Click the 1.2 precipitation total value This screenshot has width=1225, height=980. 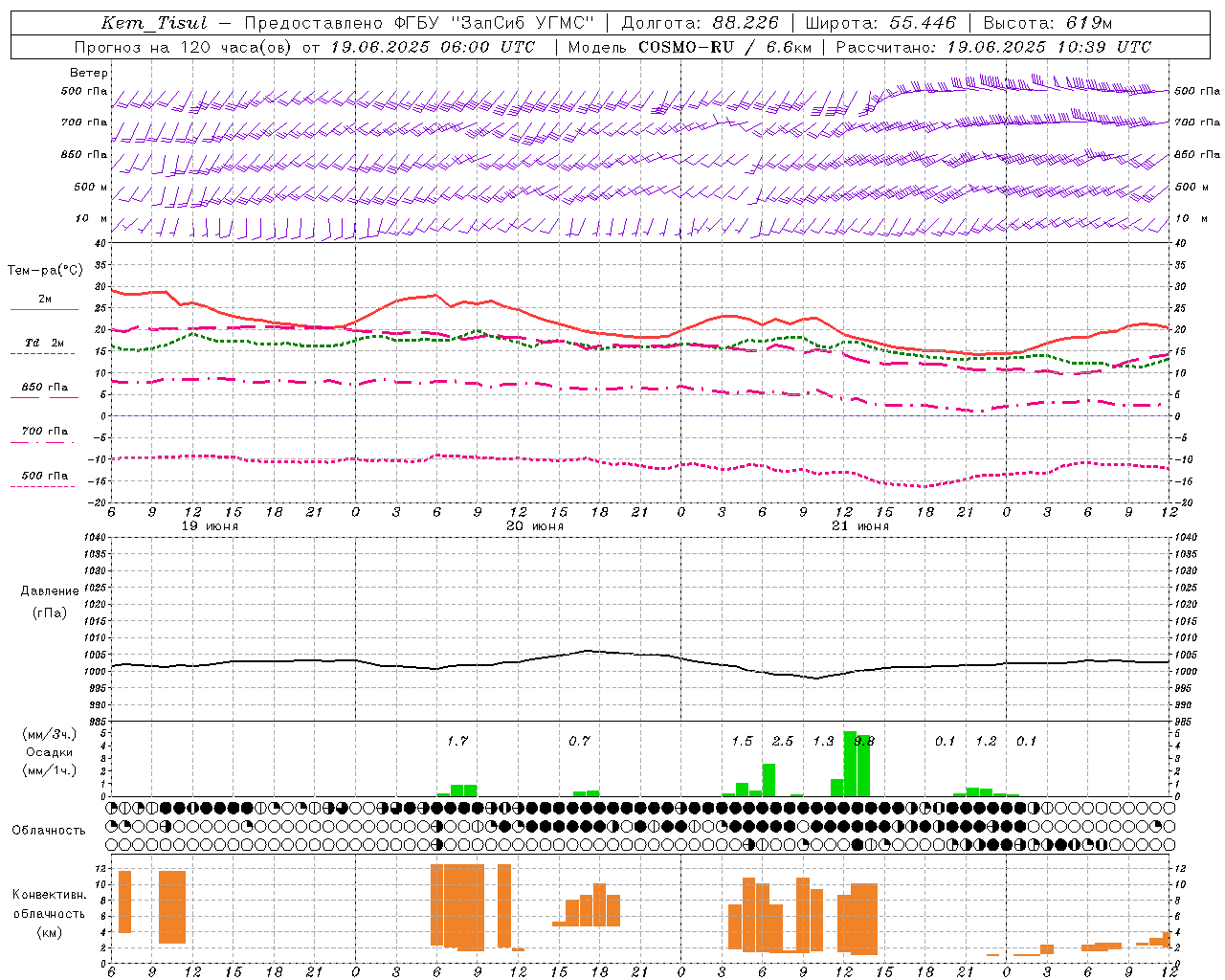click(986, 742)
